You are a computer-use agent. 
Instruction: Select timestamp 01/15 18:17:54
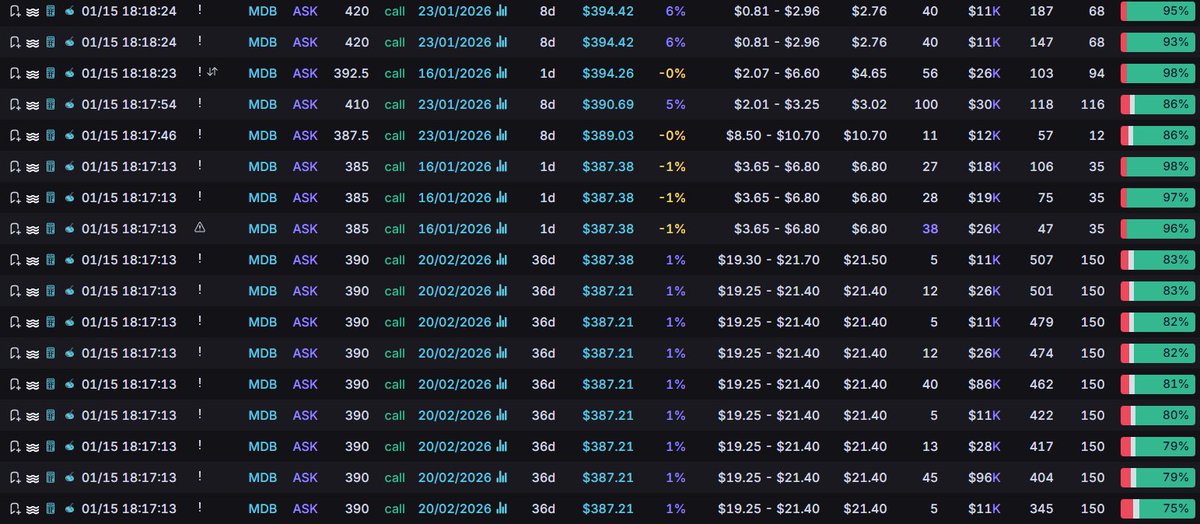(x=129, y=105)
